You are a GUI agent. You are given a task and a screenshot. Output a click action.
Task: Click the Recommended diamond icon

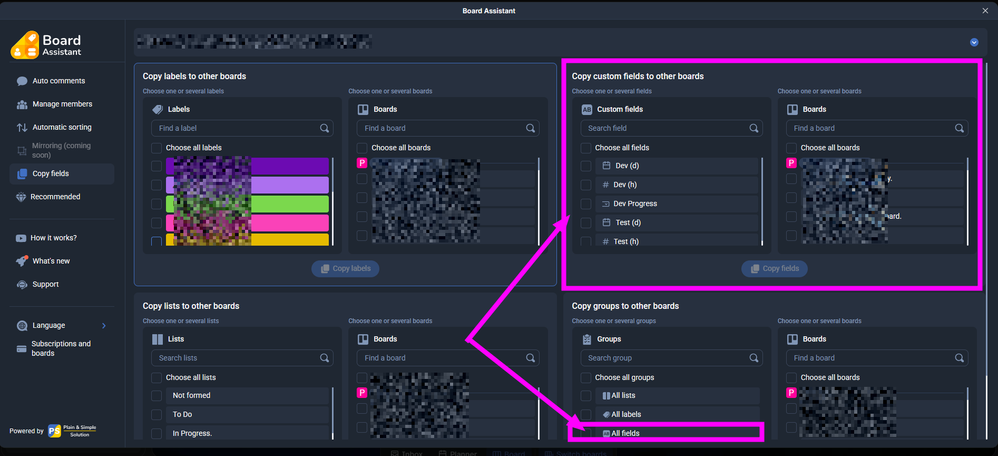21,197
